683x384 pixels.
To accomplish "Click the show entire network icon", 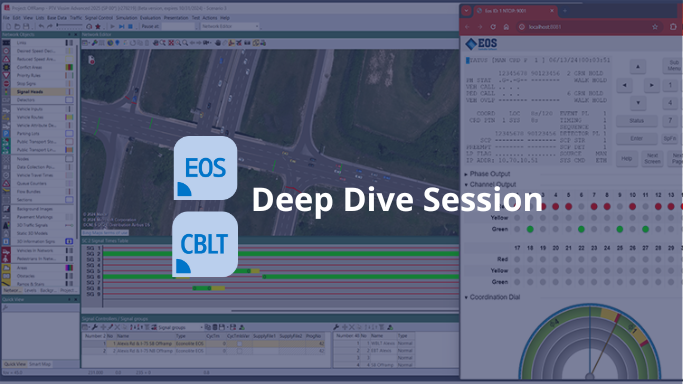I will (x=171, y=43).
